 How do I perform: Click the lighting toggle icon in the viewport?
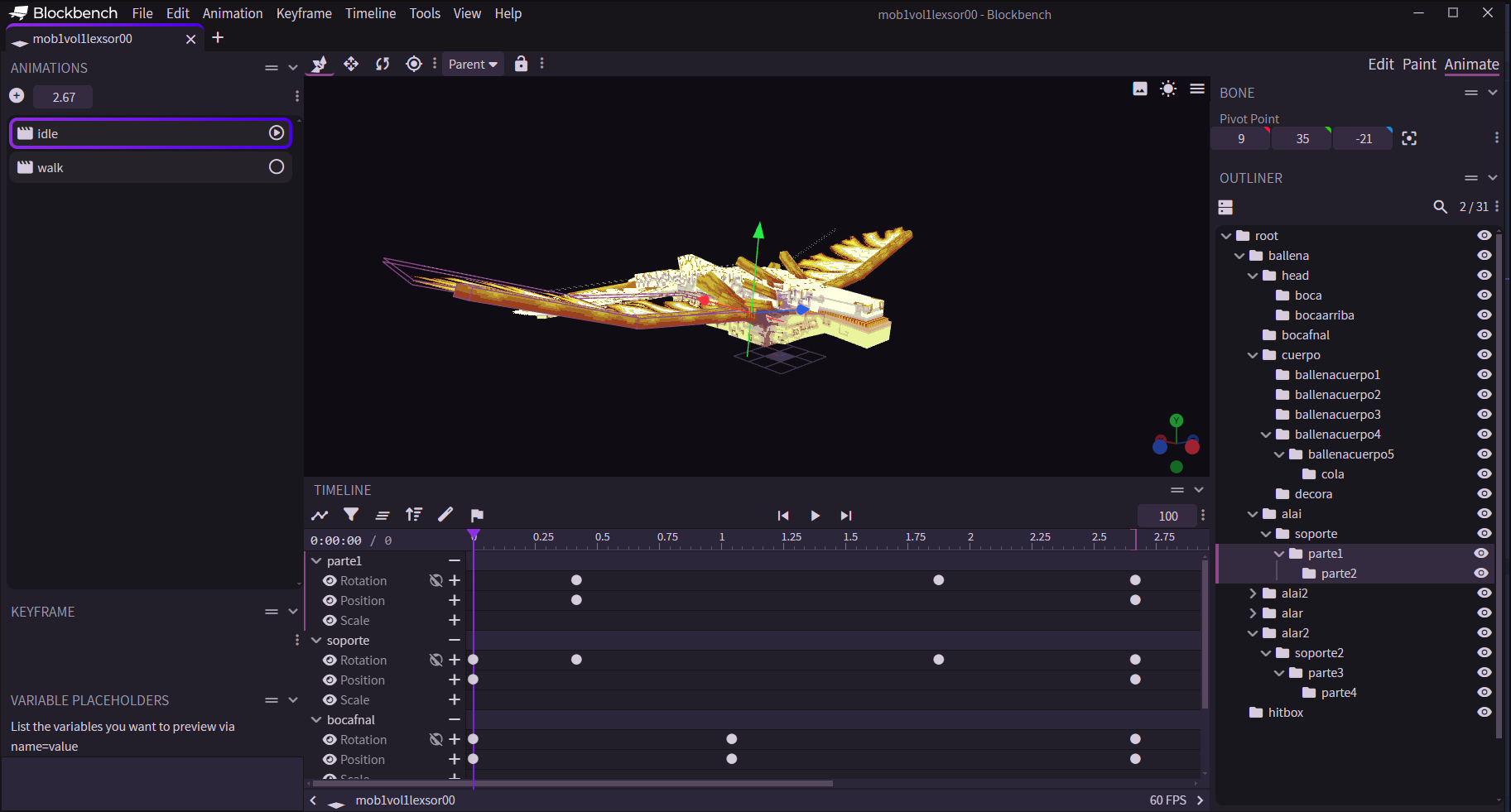click(x=1168, y=89)
